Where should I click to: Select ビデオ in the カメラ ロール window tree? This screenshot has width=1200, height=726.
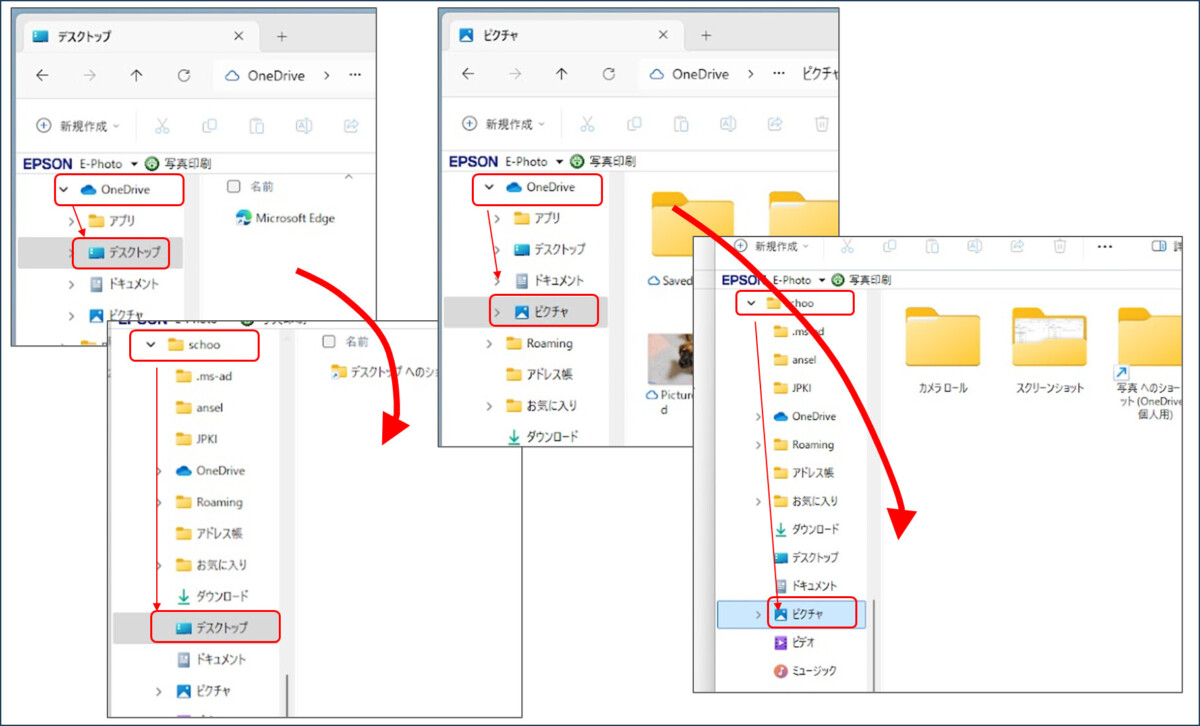click(793, 643)
